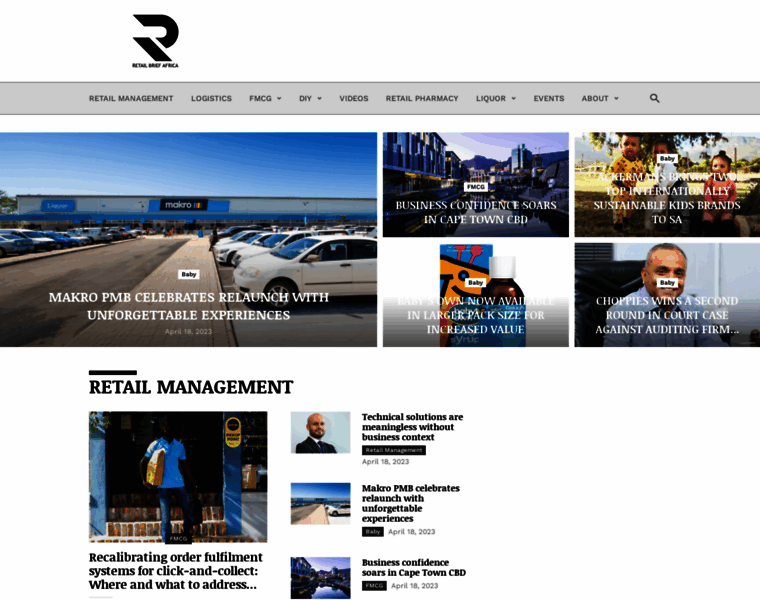Expand the About menu arrow
760x600 pixels.
[616, 99]
